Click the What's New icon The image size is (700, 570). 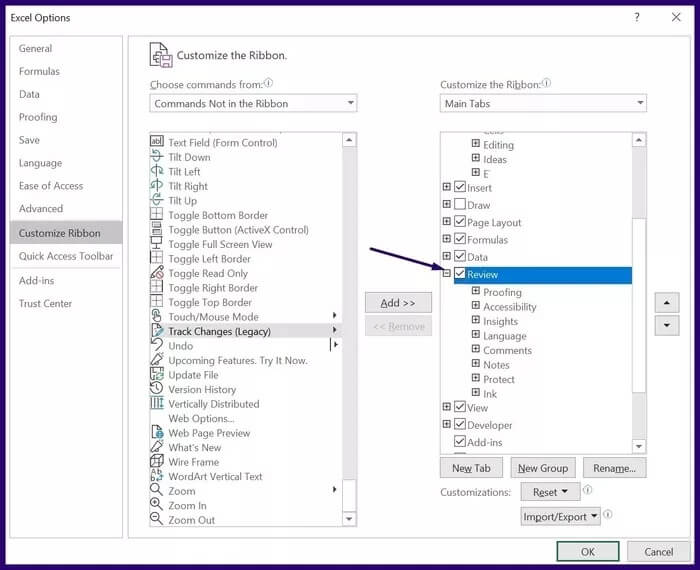point(157,446)
